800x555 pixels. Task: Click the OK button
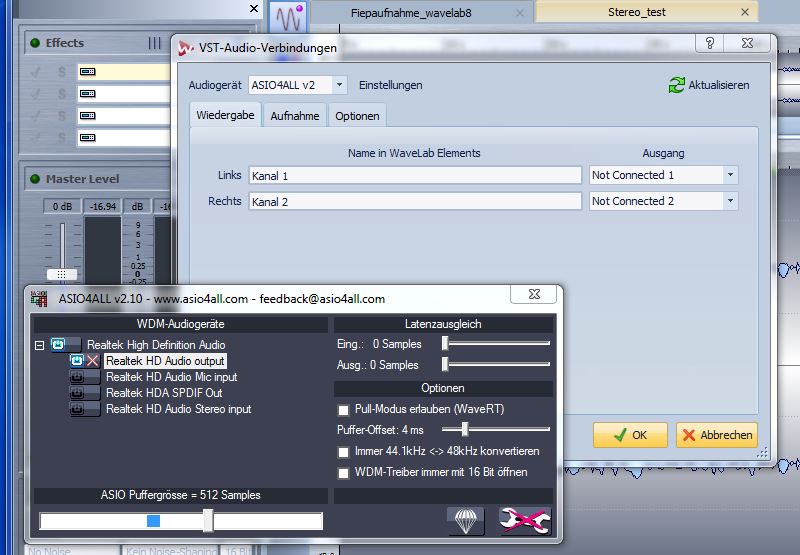(x=630, y=435)
